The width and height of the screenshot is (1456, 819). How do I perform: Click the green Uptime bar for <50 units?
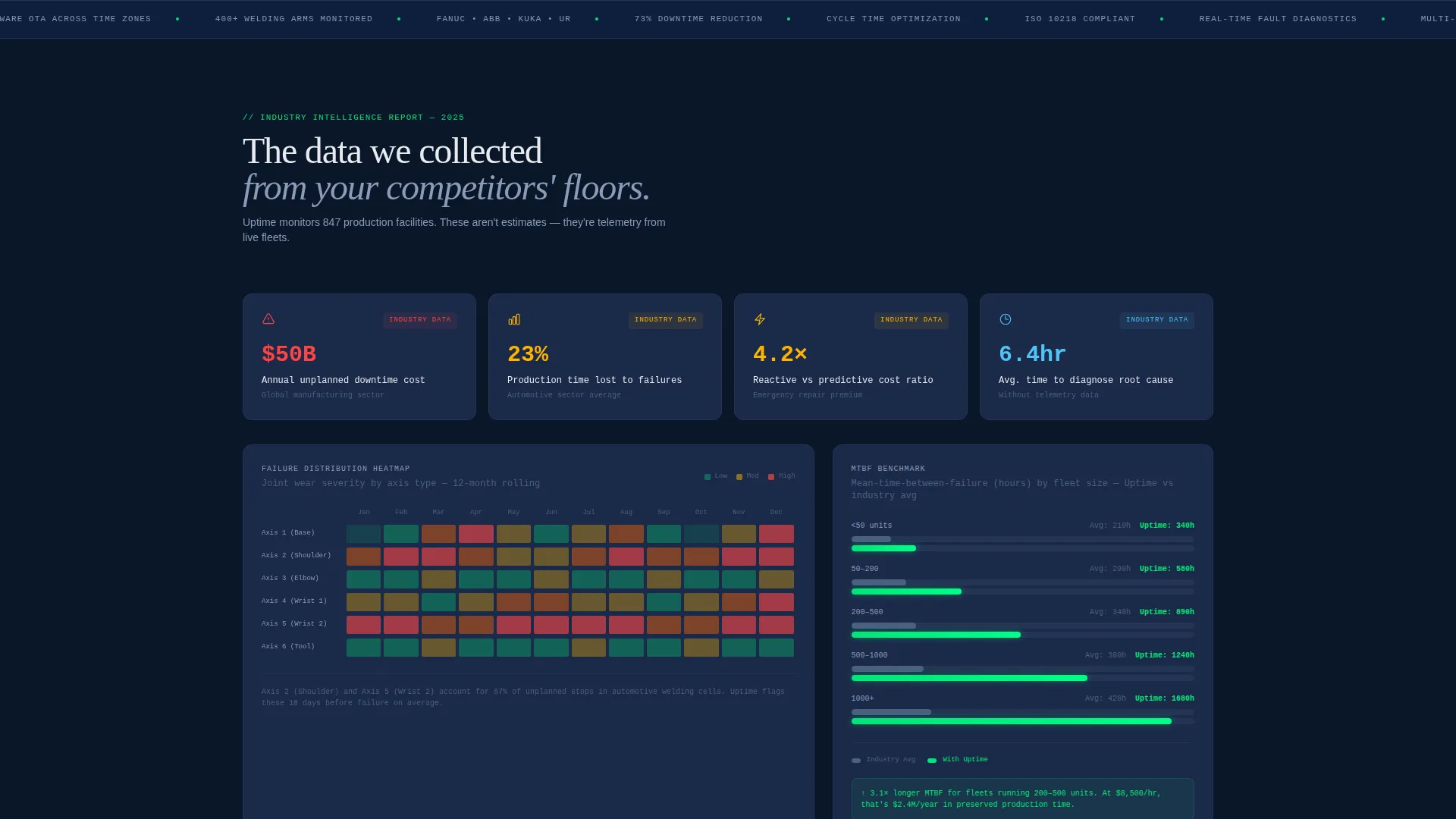(883, 548)
